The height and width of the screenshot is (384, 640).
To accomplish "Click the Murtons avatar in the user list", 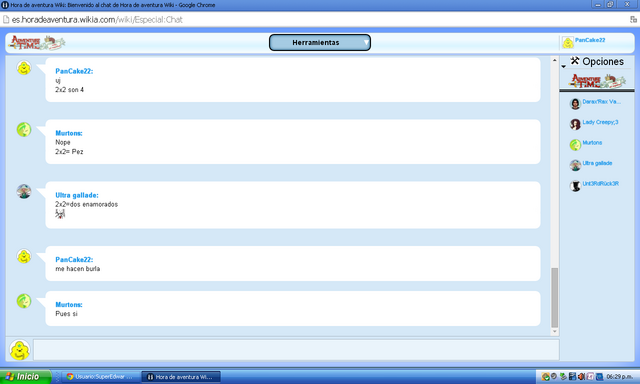I will point(575,144).
